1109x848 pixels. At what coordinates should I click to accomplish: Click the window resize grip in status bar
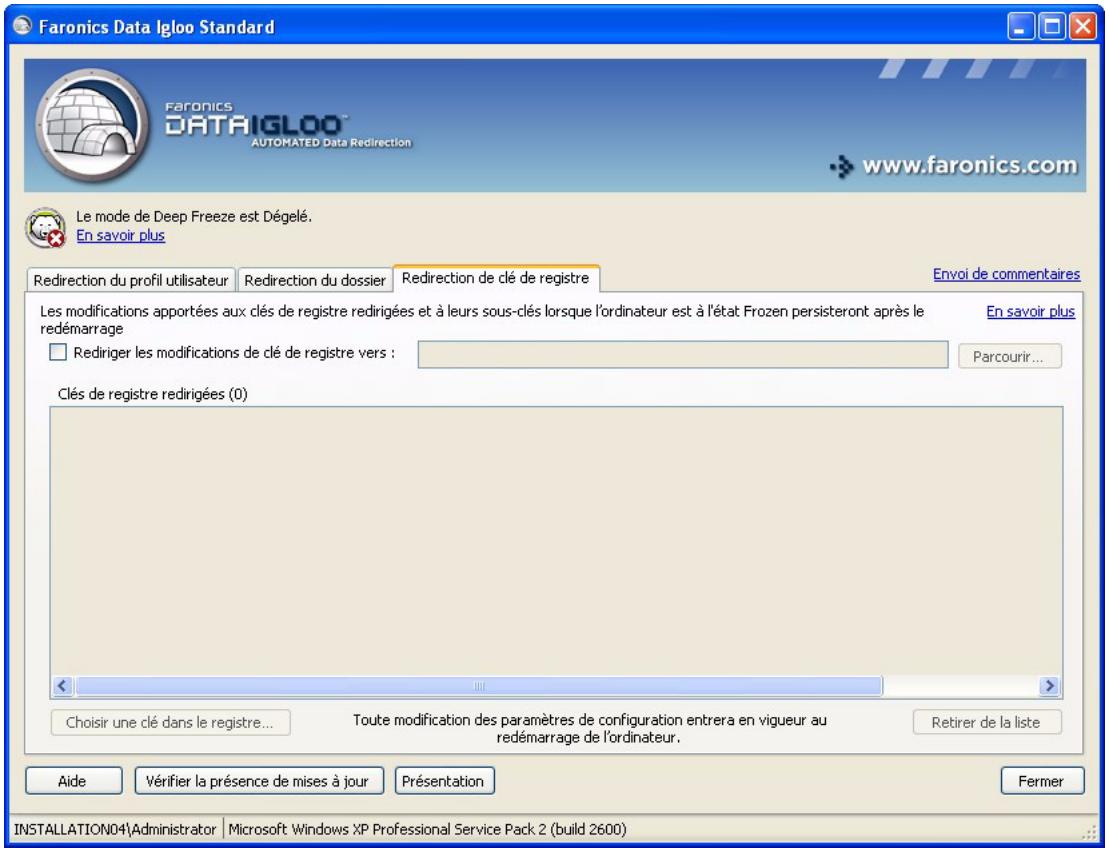1088,832
